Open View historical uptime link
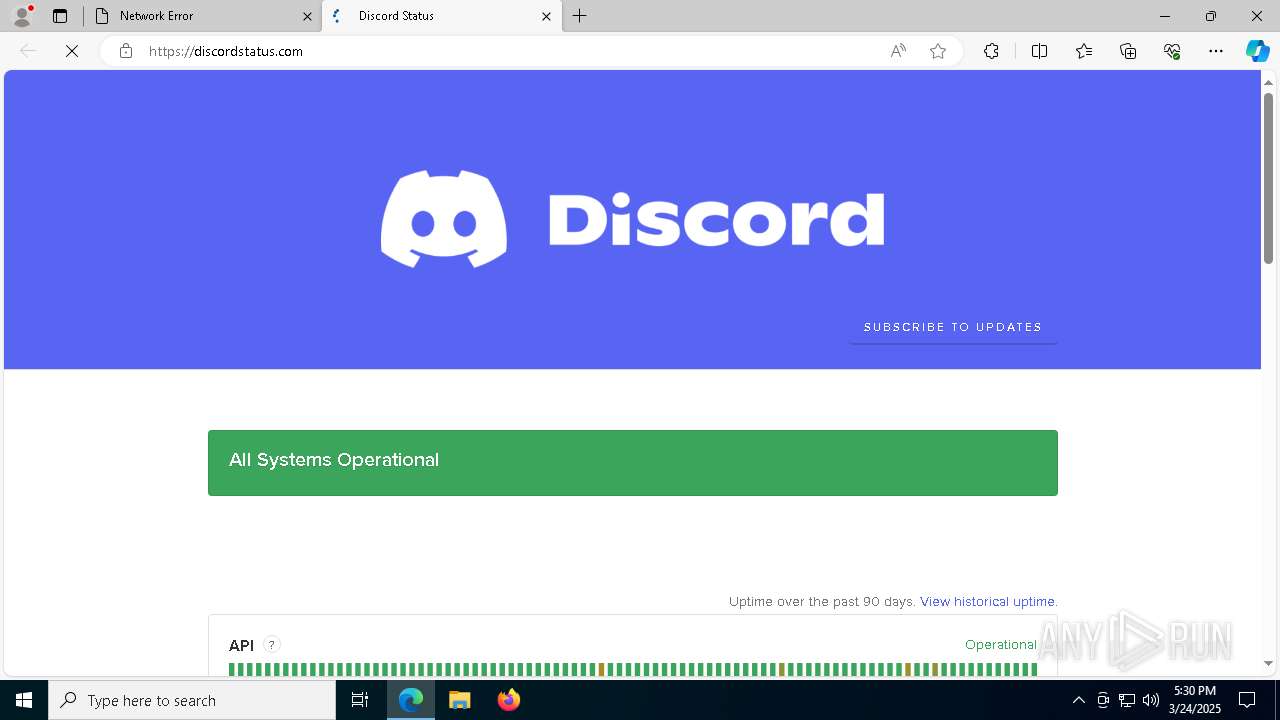The width and height of the screenshot is (1280, 720). pos(987,601)
